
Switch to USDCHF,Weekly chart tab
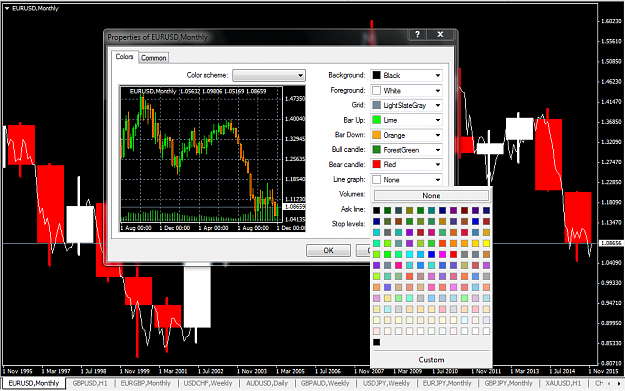tap(208, 383)
